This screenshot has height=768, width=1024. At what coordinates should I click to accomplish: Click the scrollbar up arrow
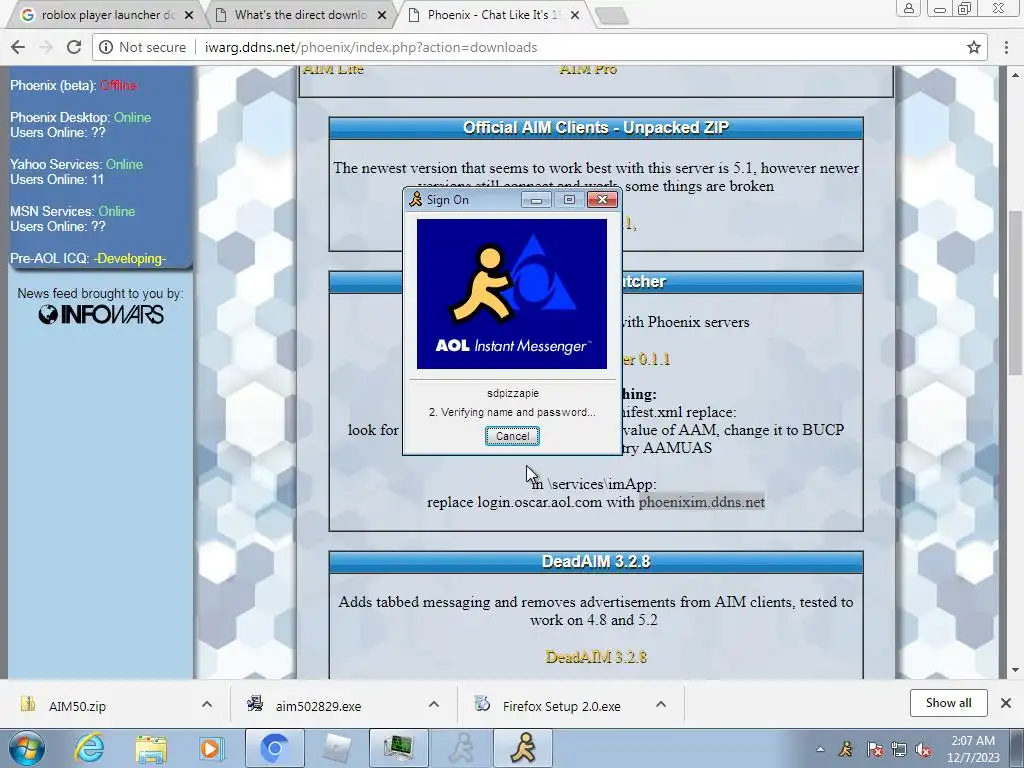pos(1014,74)
